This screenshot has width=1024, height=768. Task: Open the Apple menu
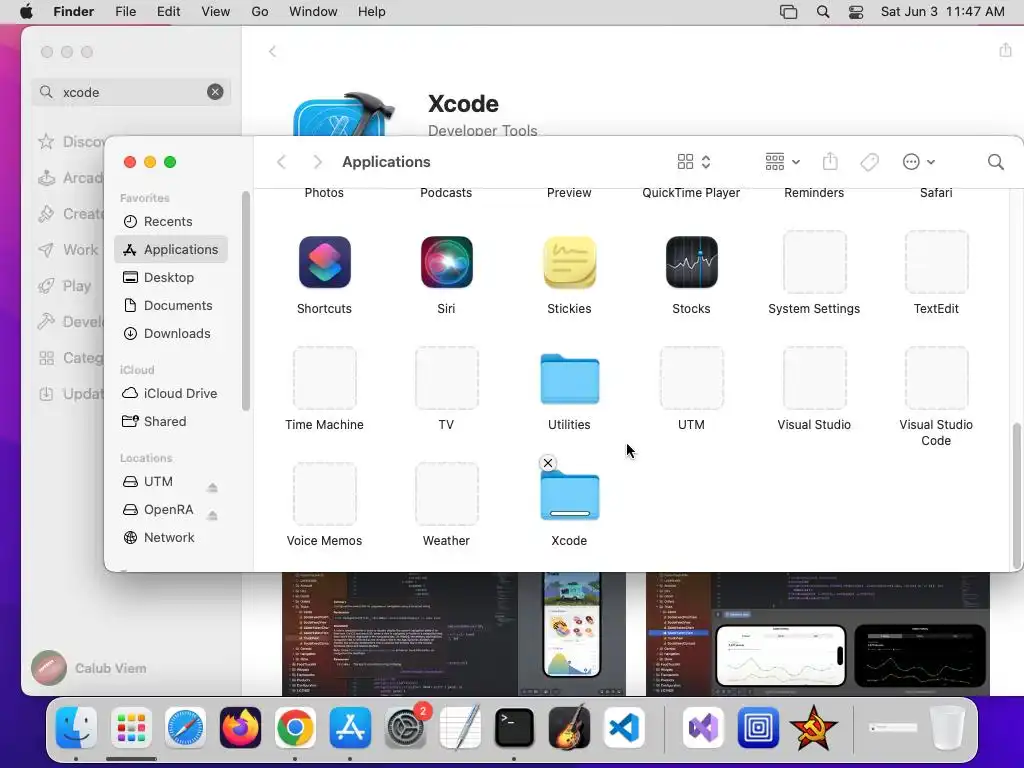(x=26, y=12)
